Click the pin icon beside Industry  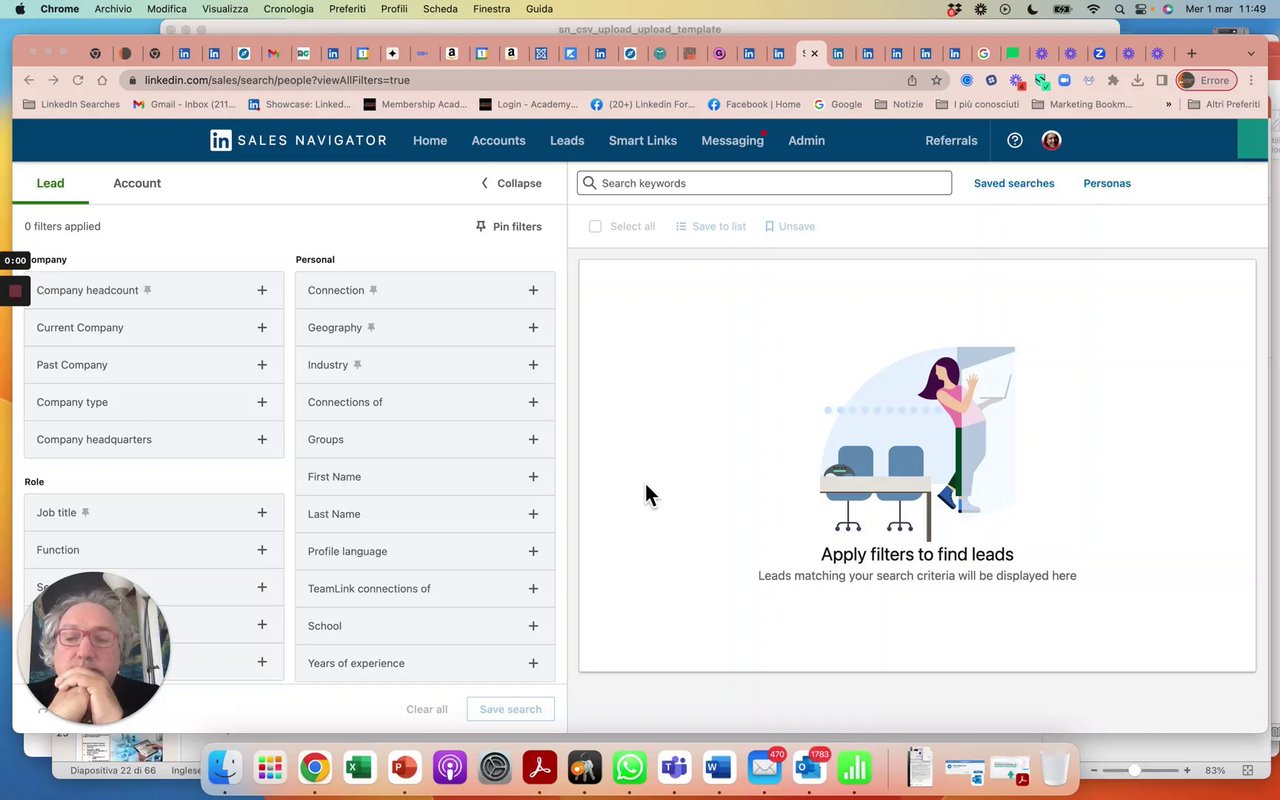tap(357, 365)
